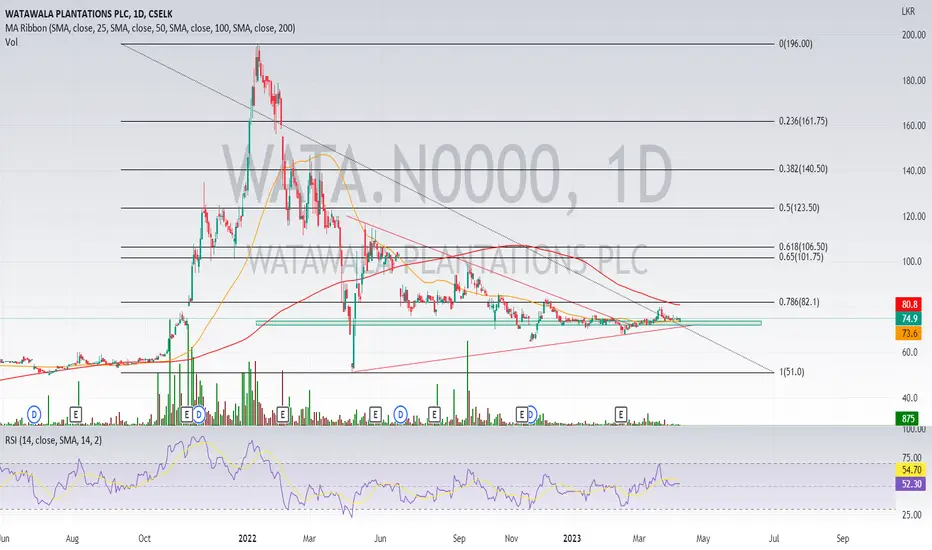Click the Aug label on the time axis
The image size is (932, 550).
pos(72,538)
